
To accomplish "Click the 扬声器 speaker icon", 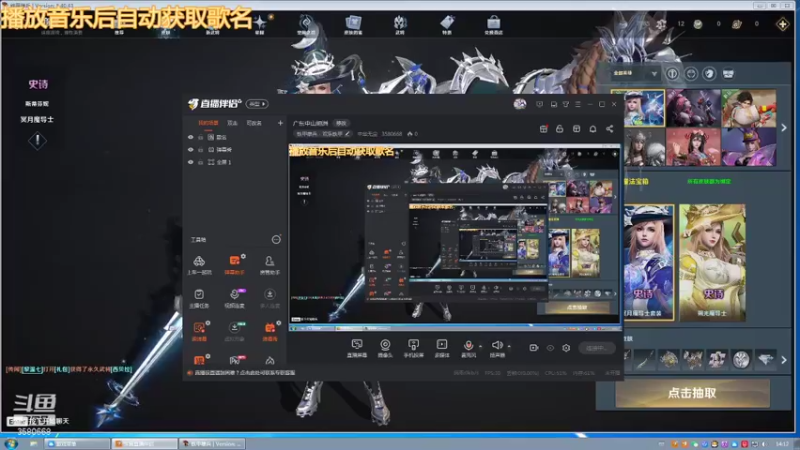I will 496,346.
